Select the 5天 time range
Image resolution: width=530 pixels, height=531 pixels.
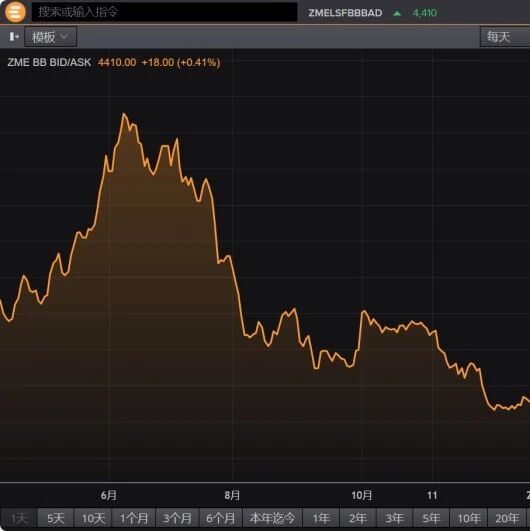click(56, 518)
